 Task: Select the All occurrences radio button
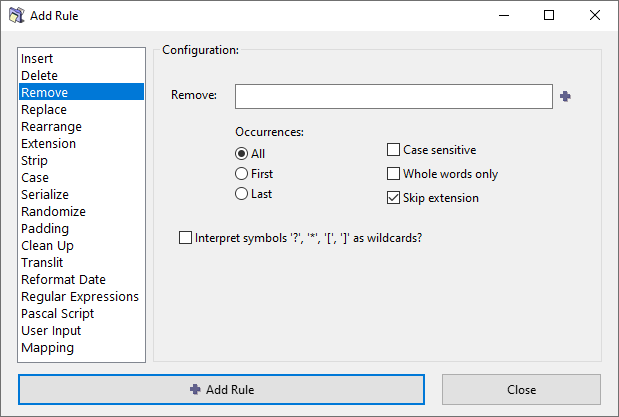coord(242,154)
